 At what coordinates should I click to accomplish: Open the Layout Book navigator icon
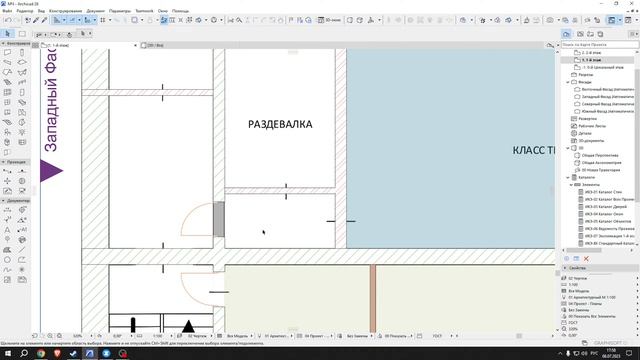coord(591,34)
